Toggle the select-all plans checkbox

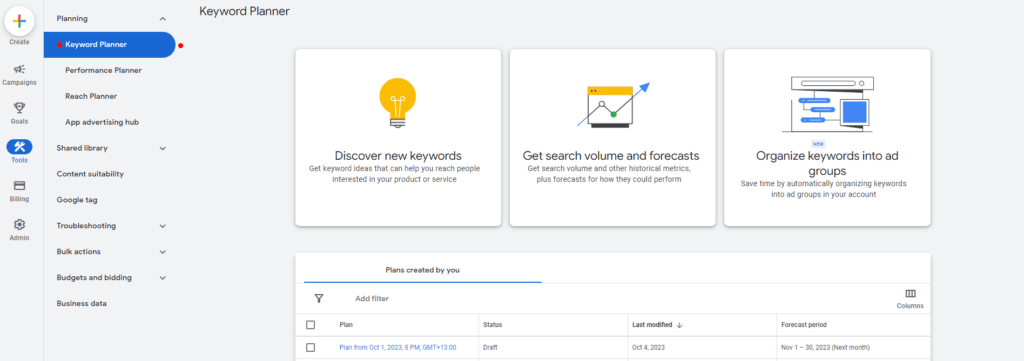tap(310, 324)
